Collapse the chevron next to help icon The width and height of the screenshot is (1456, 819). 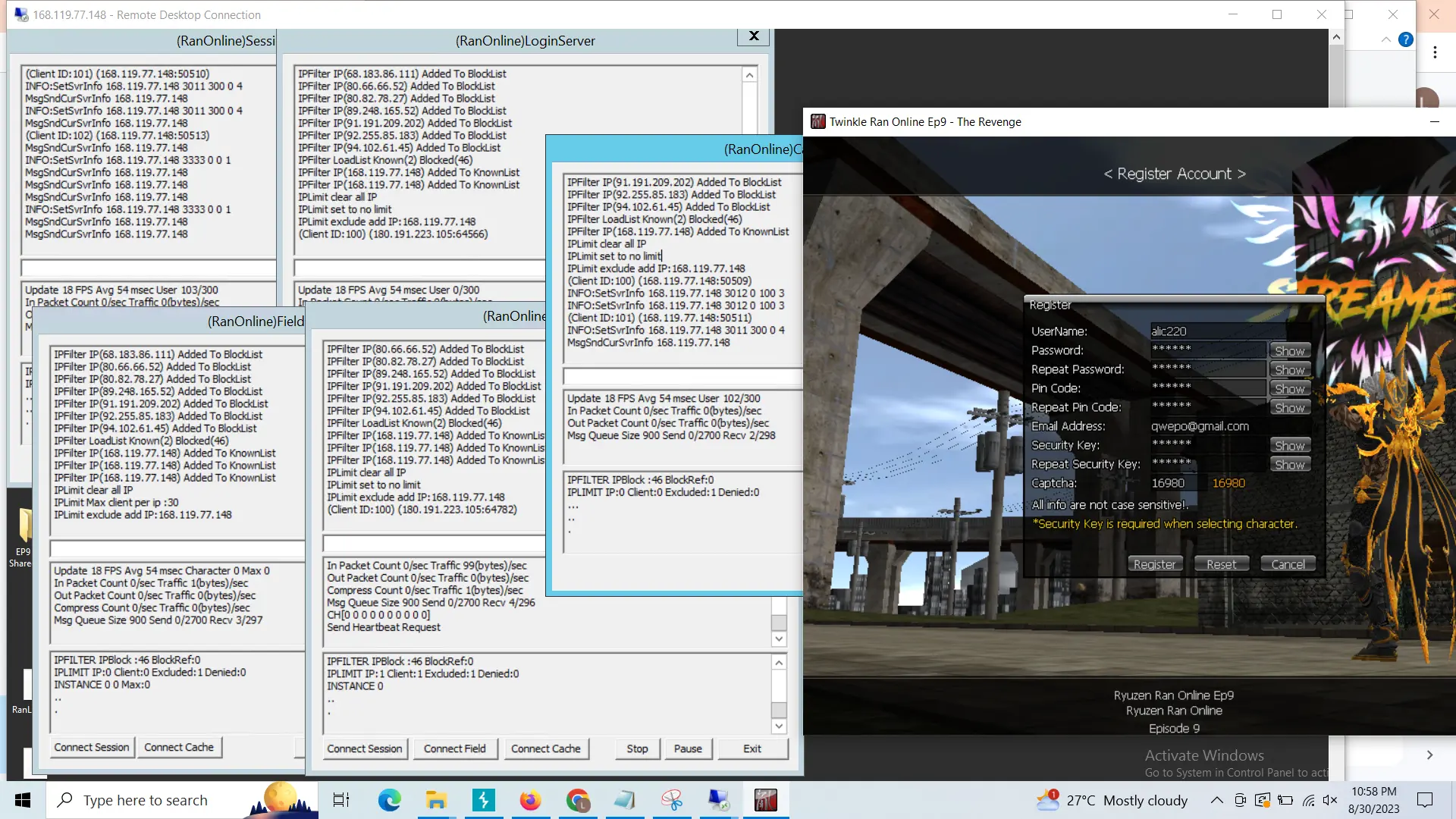click(x=1385, y=39)
